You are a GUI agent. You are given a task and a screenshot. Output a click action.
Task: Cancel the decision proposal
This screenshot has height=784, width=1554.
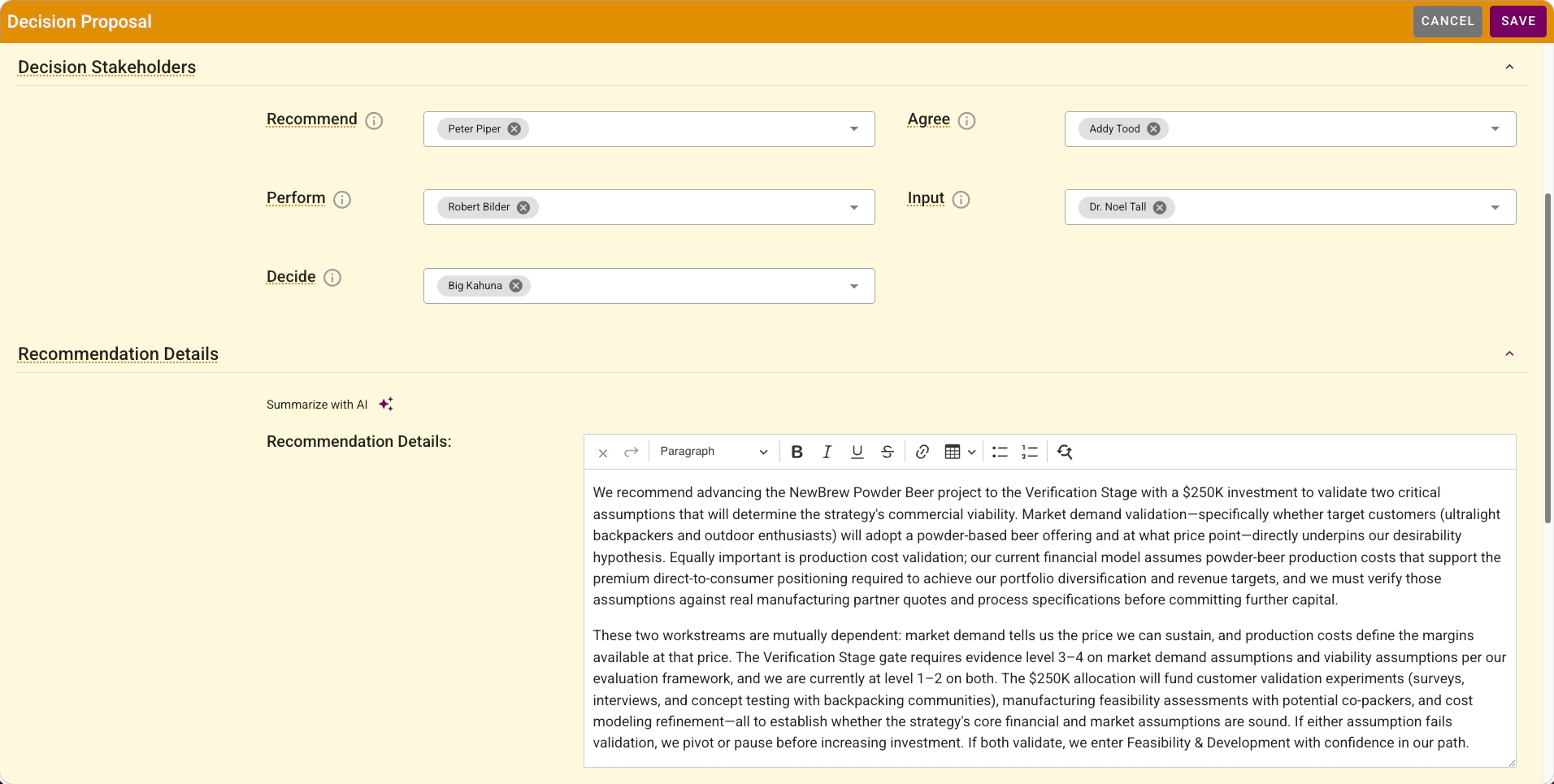click(x=1448, y=21)
